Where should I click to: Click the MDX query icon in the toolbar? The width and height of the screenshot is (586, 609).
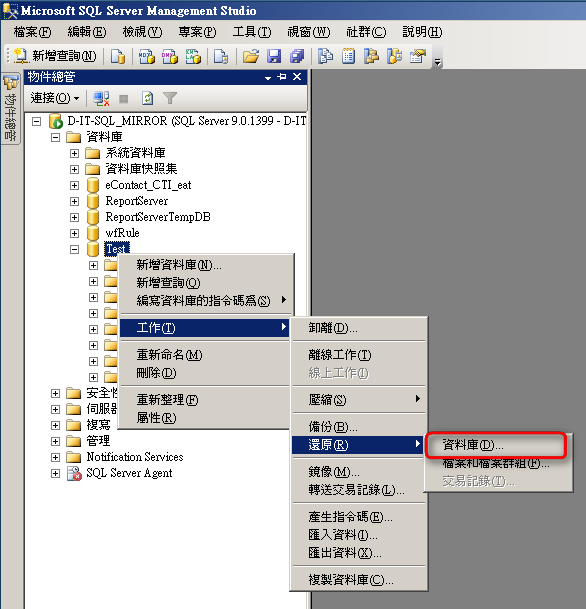[x=147, y=56]
